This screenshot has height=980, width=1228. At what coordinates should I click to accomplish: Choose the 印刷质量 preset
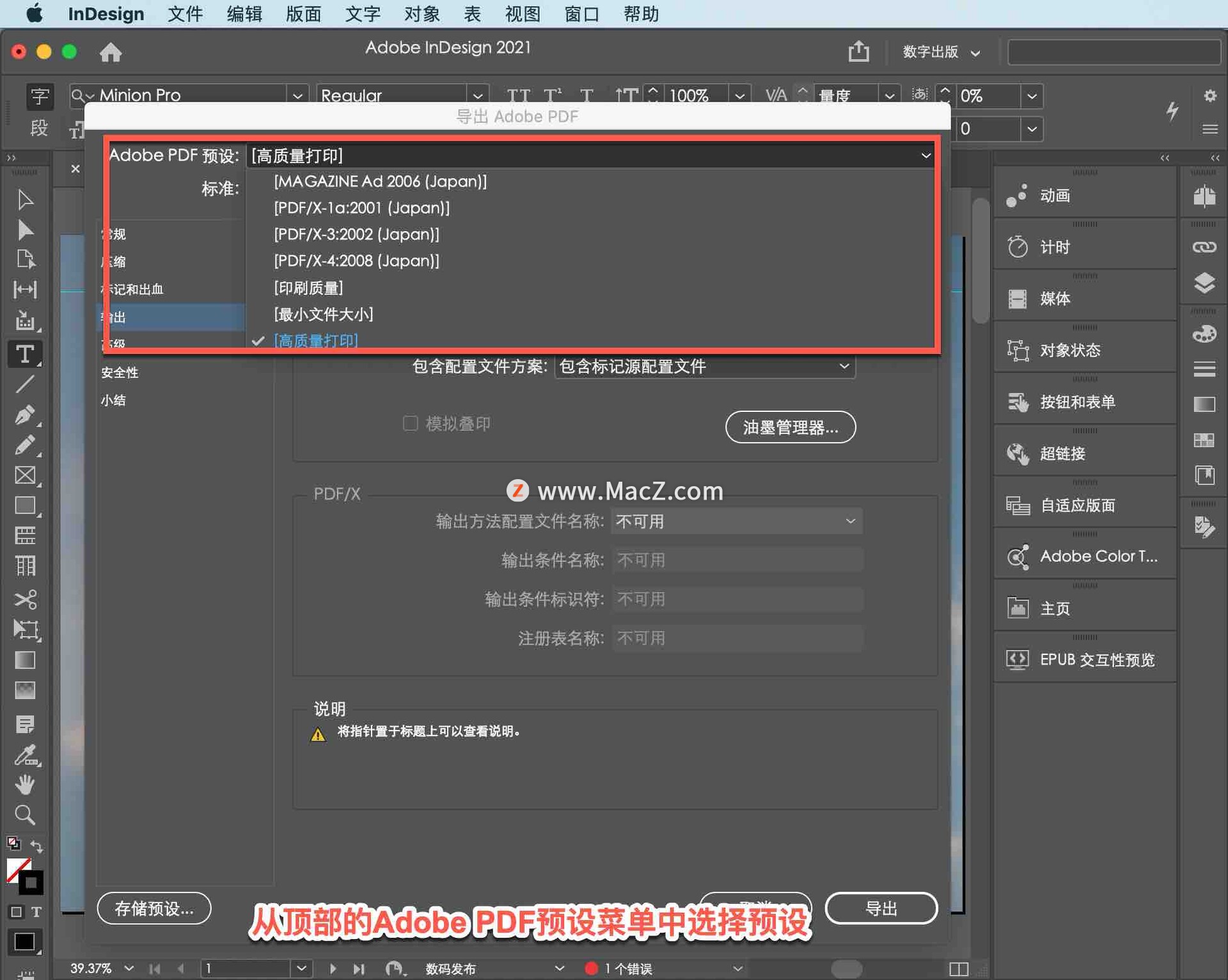(x=308, y=288)
